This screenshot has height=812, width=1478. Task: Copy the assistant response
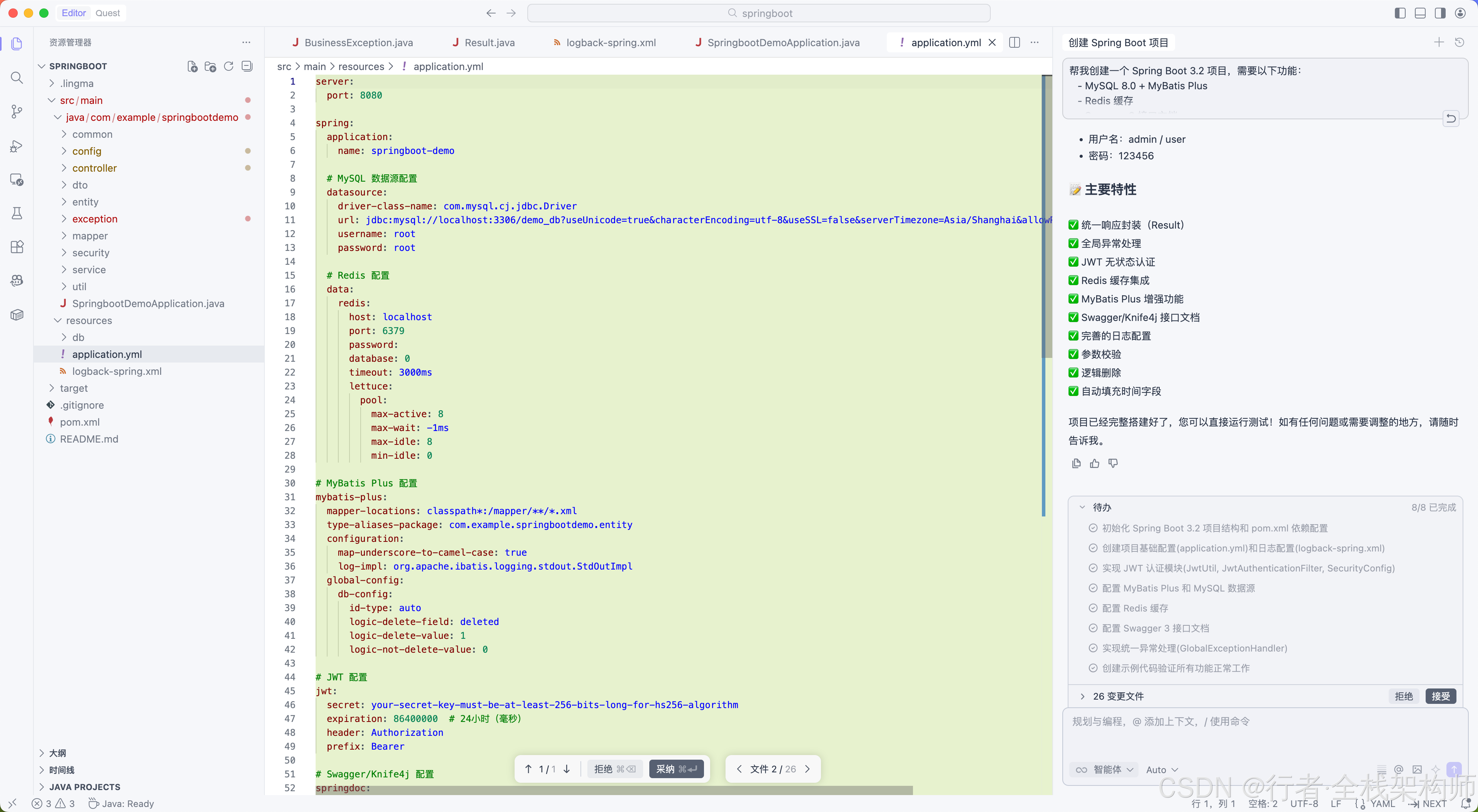tap(1076, 463)
